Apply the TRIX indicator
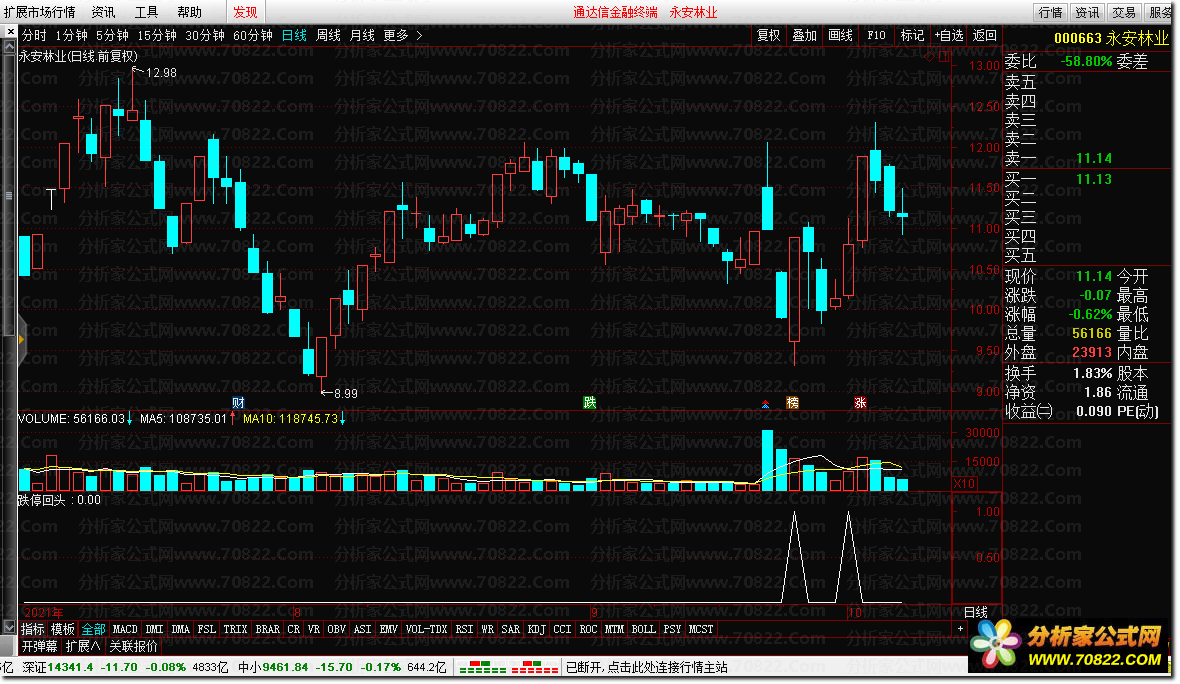The width and height of the screenshot is (1180, 684). 235,629
